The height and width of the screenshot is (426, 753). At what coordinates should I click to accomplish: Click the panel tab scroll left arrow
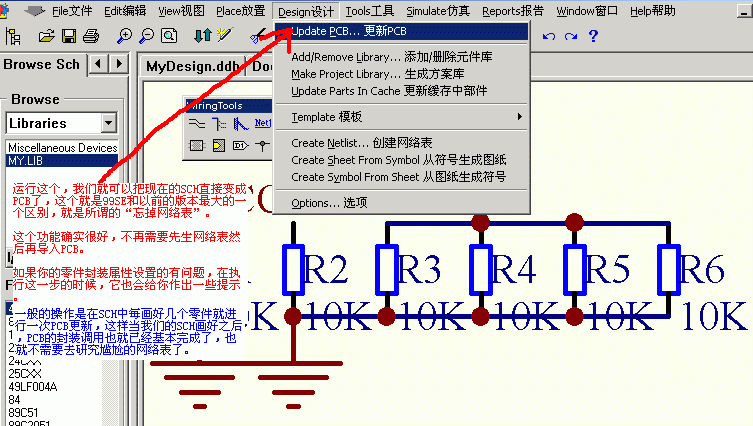coord(98,63)
